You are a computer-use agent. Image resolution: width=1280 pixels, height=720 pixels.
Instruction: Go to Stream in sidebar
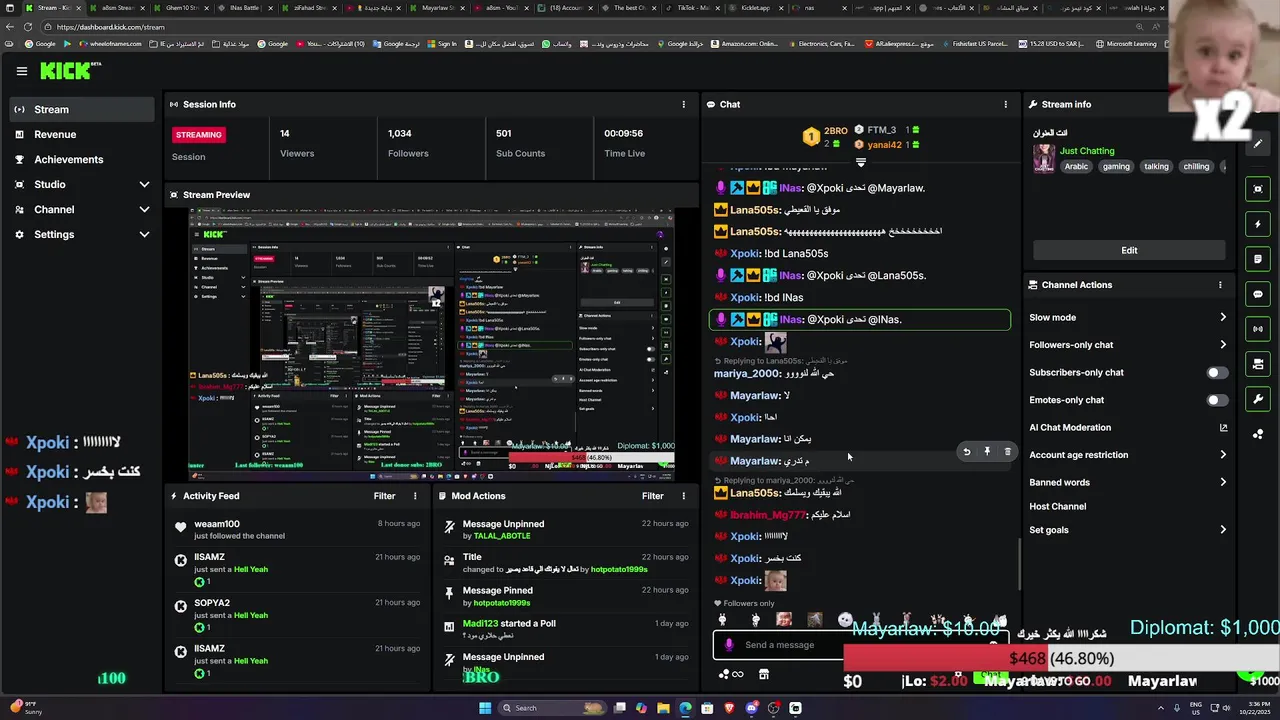pos(82,109)
